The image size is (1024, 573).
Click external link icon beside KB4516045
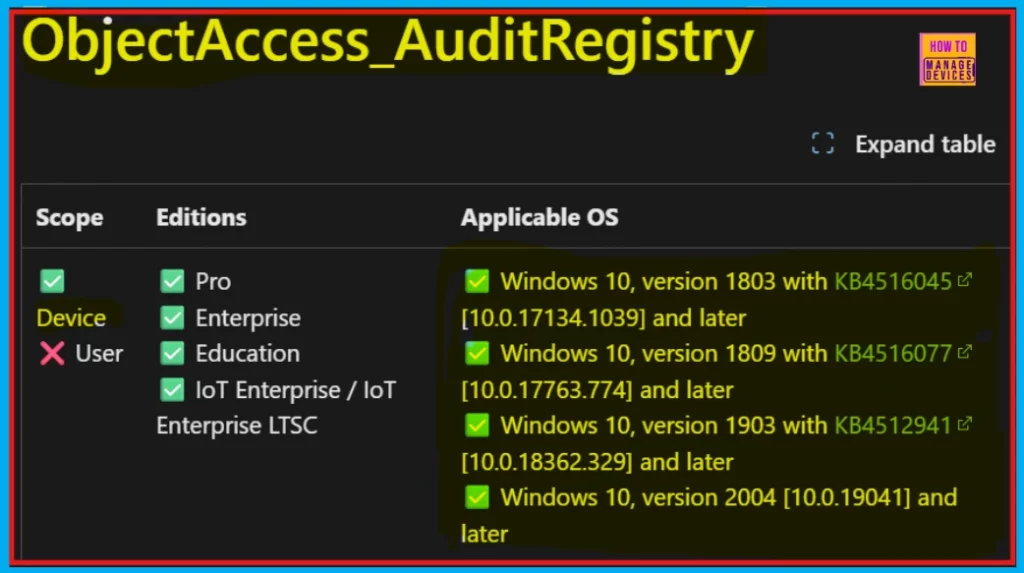click(x=965, y=280)
